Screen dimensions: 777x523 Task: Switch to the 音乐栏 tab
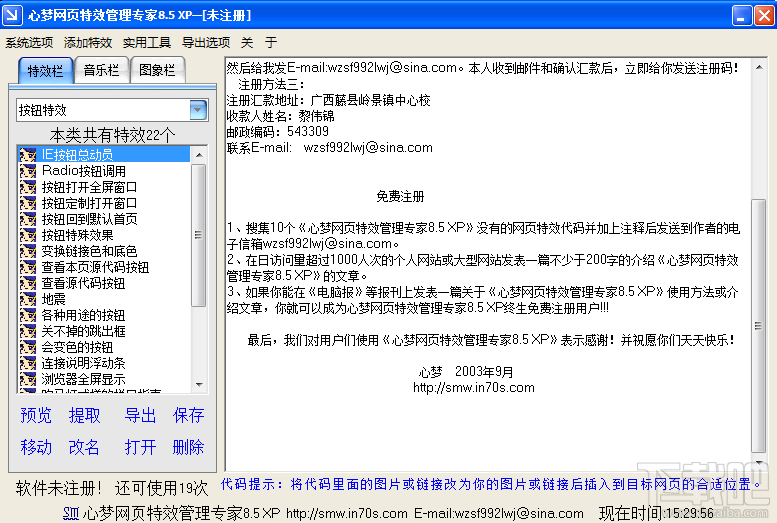pos(102,70)
